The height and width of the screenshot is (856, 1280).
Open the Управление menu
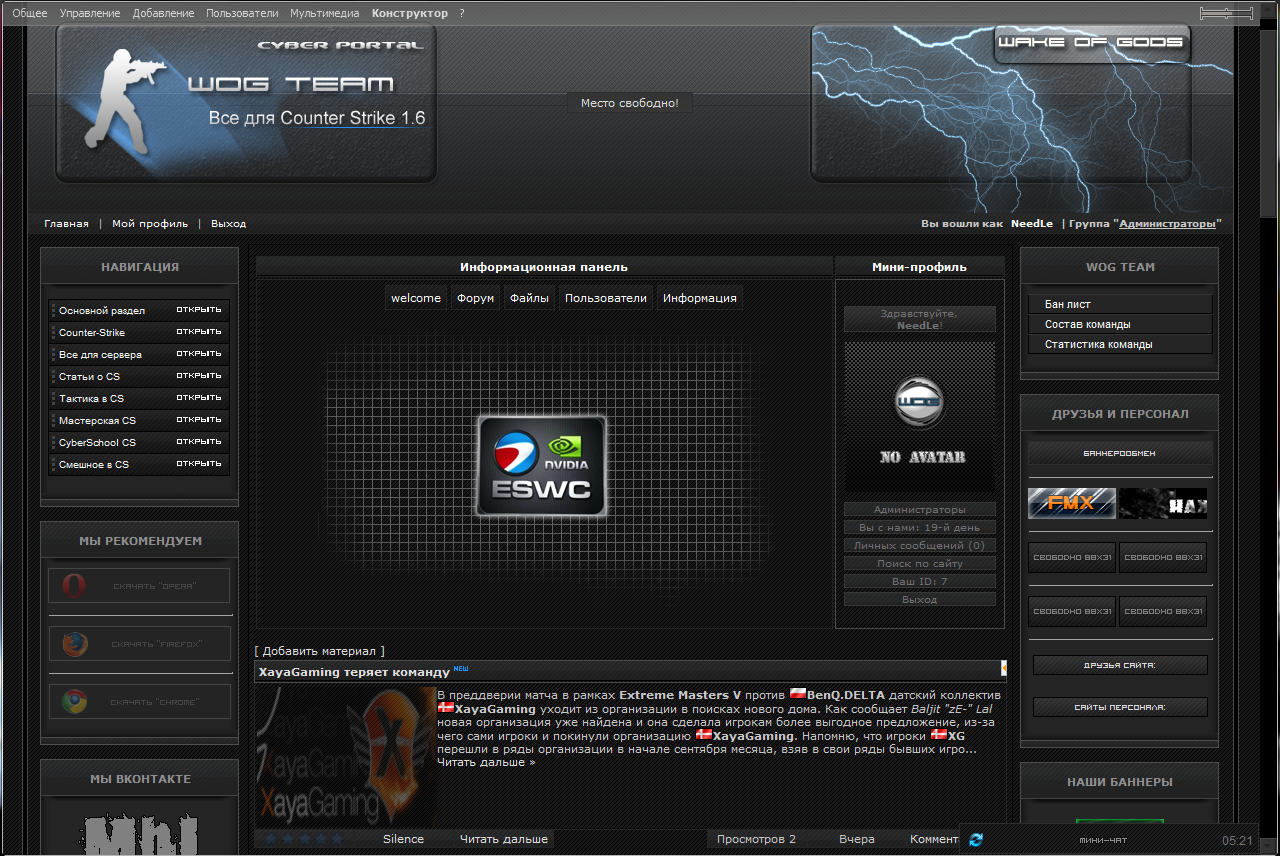tap(90, 13)
